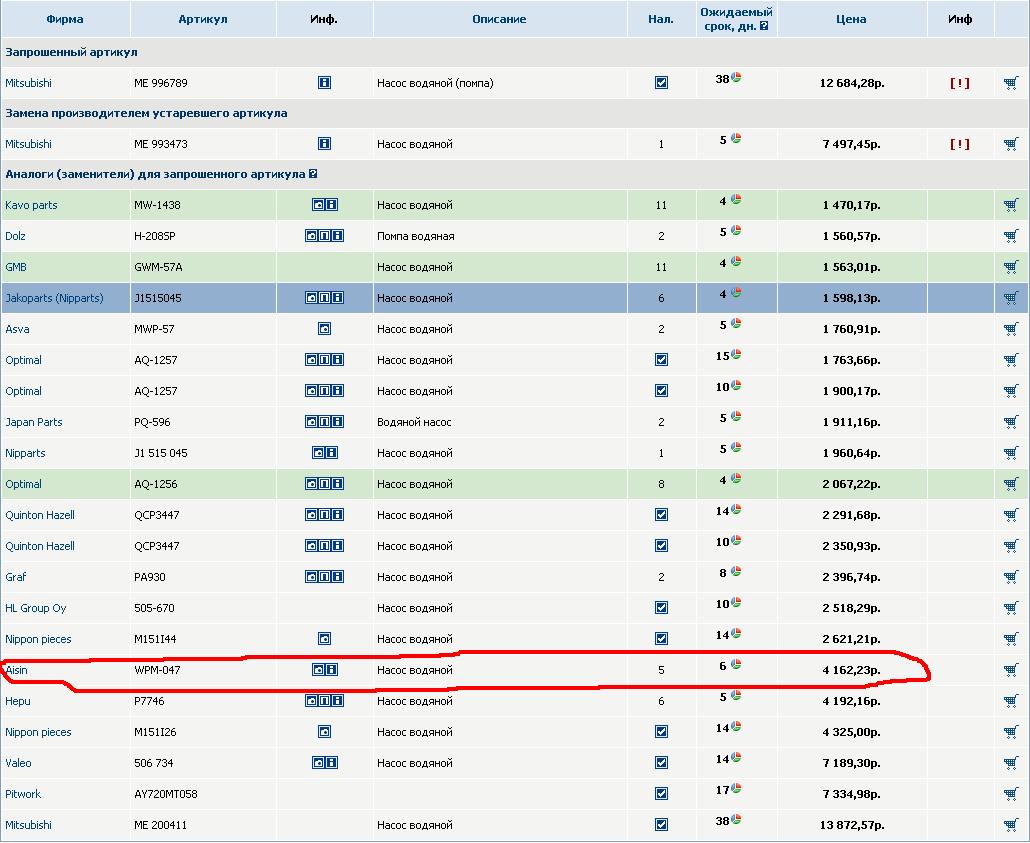Click photo icon for Nippon pieces M151I44
Screen dimensions: 1030x843
point(324,639)
